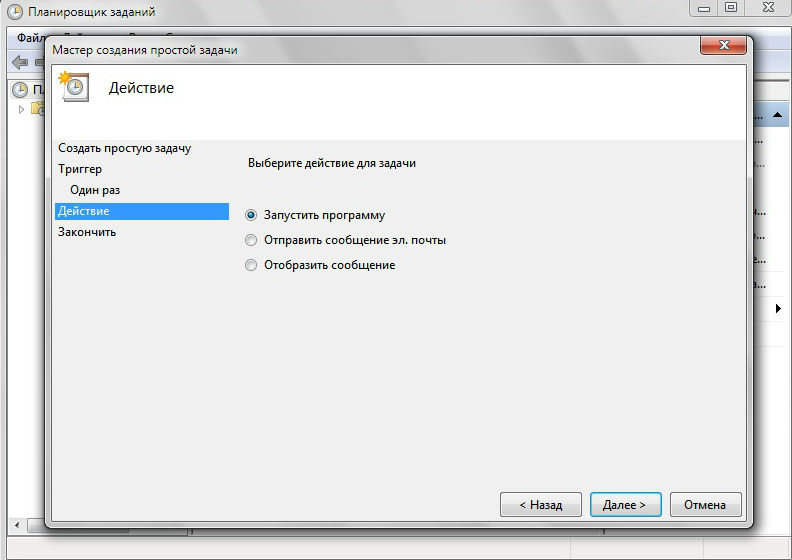
Task: Expand the library folder tree node
Action: [22, 109]
